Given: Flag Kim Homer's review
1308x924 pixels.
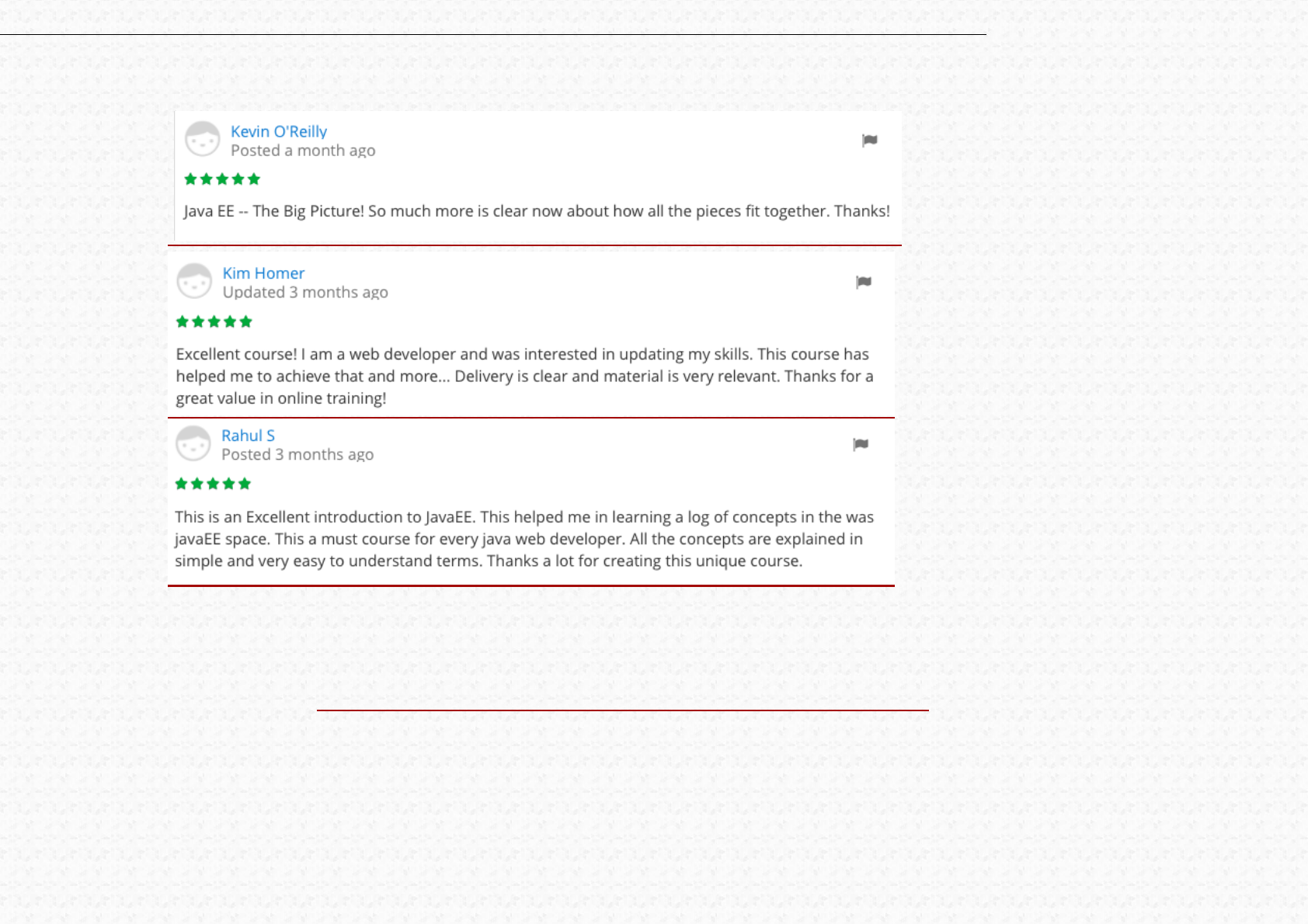Looking at the screenshot, I should tap(863, 282).
